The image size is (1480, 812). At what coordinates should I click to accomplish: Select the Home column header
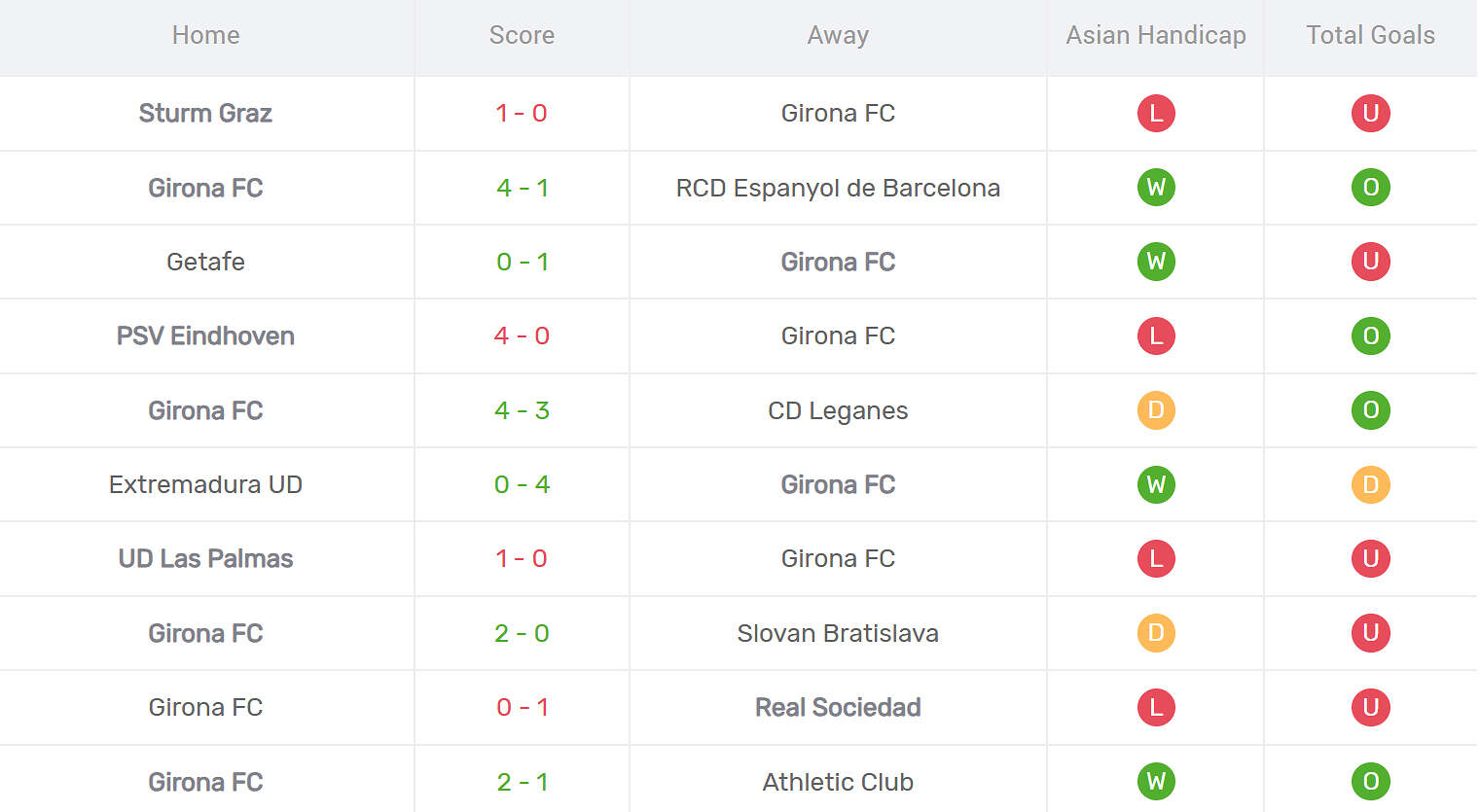pyautogui.click(x=205, y=35)
